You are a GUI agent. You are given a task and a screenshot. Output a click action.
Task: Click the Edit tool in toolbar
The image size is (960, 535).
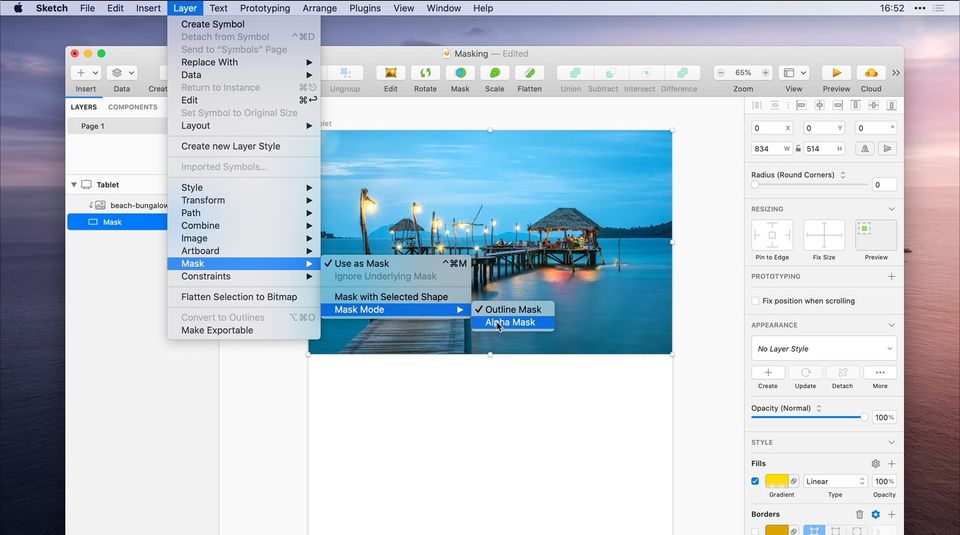pos(390,73)
